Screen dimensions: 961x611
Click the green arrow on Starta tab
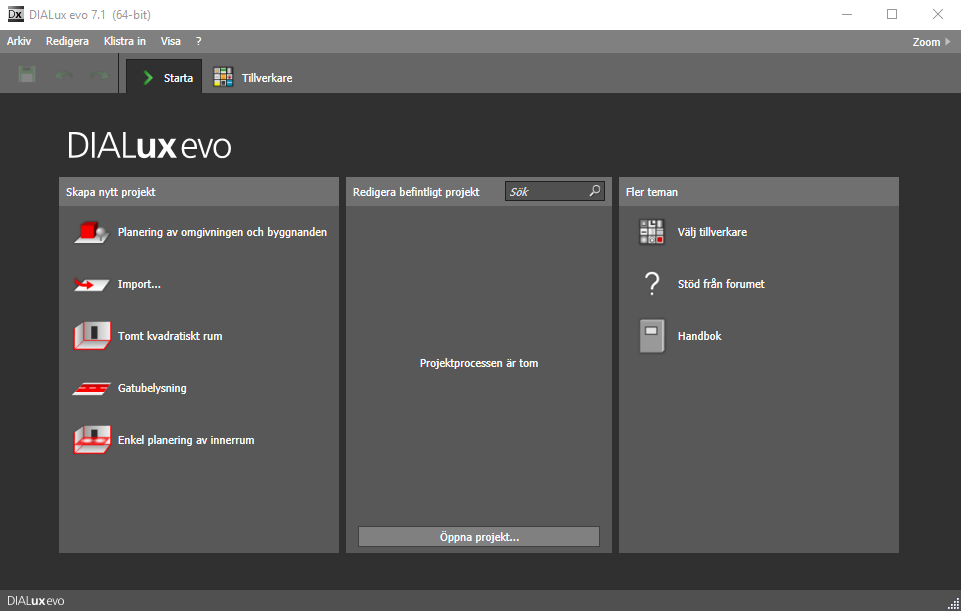coord(148,78)
